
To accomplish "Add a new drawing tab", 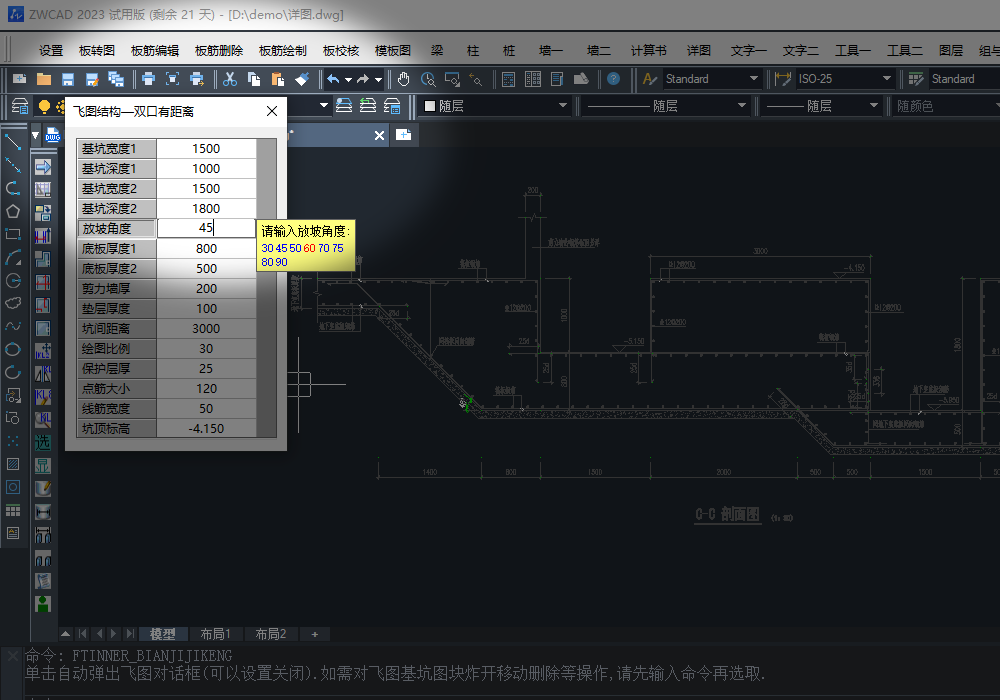I will [404, 135].
